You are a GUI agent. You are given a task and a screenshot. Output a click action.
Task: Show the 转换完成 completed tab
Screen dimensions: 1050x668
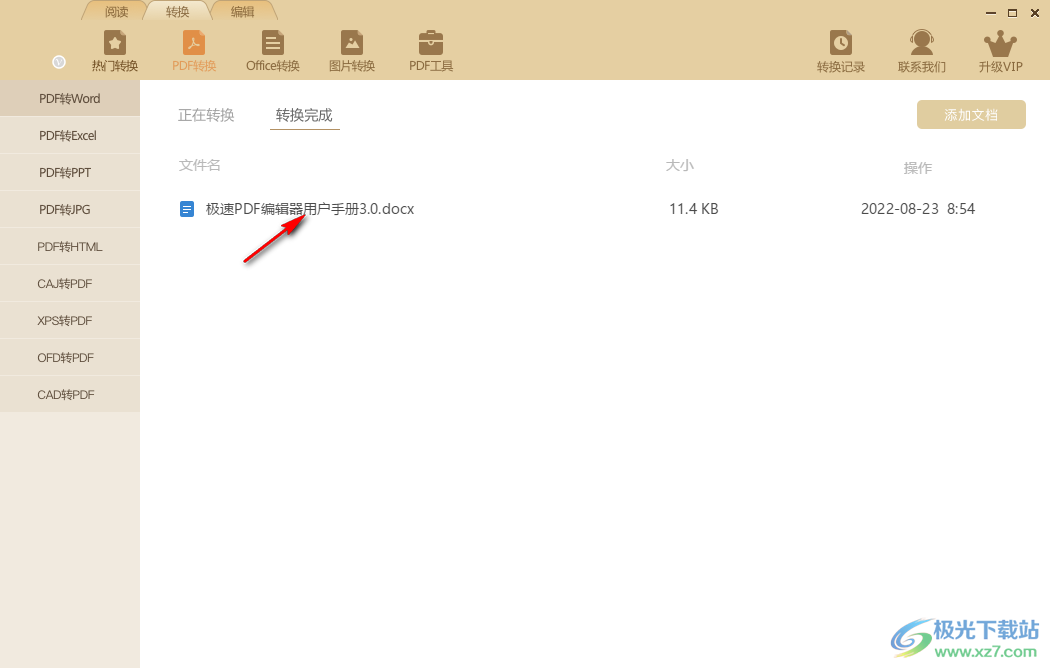pyautogui.click(x=304, y=115)
